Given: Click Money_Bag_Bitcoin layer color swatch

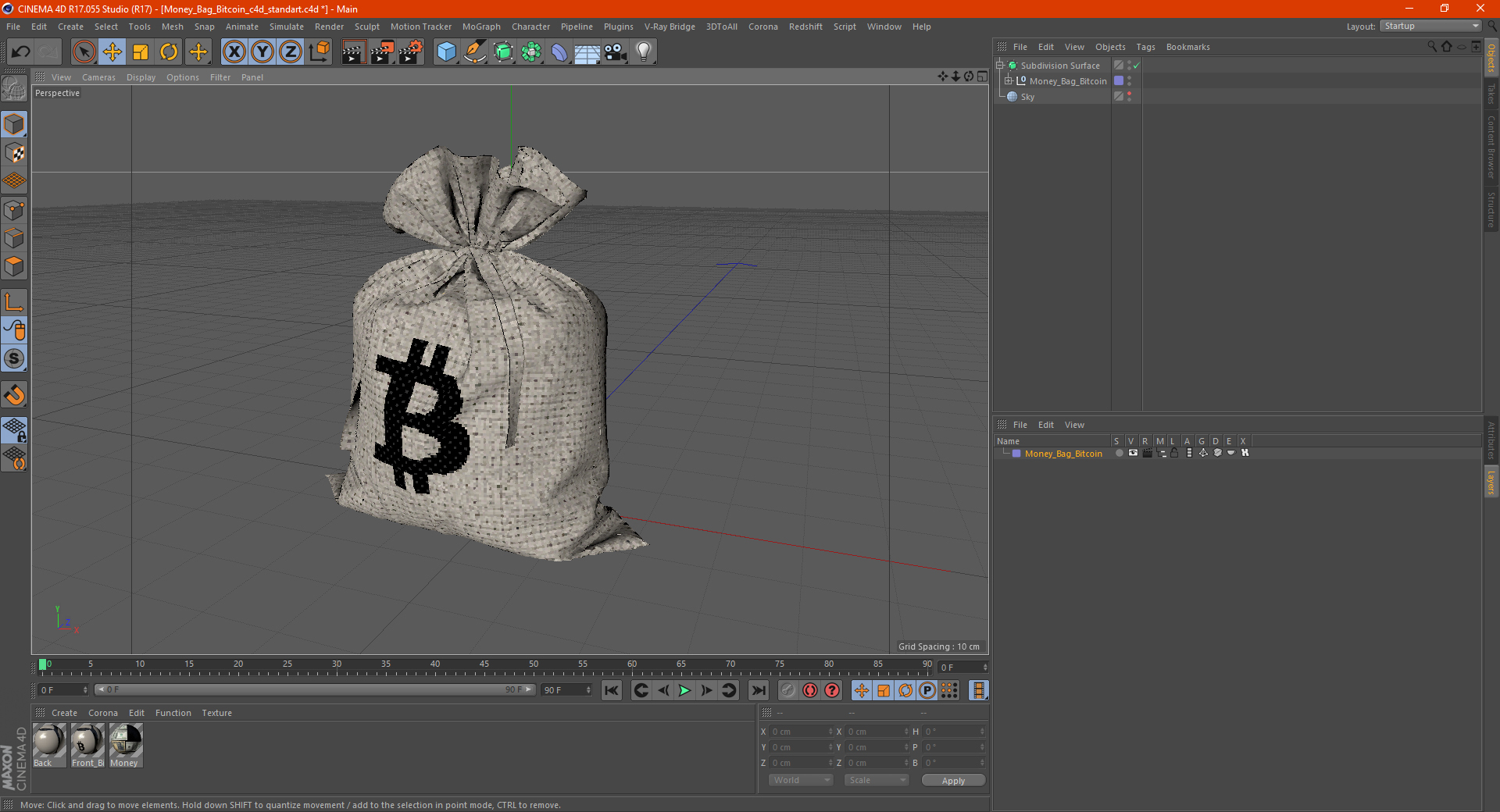Looking at the screenshot, I should [x=1016, y=454].
